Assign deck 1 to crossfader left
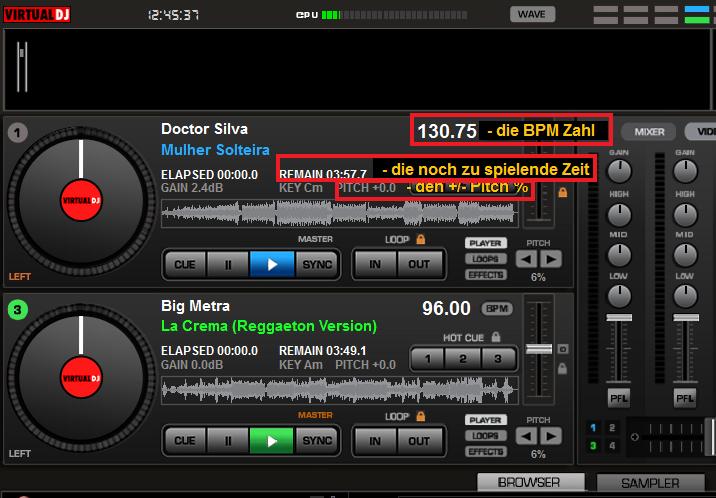The height and width of the screenshot is (498, 716). click(x=593, y=428)
